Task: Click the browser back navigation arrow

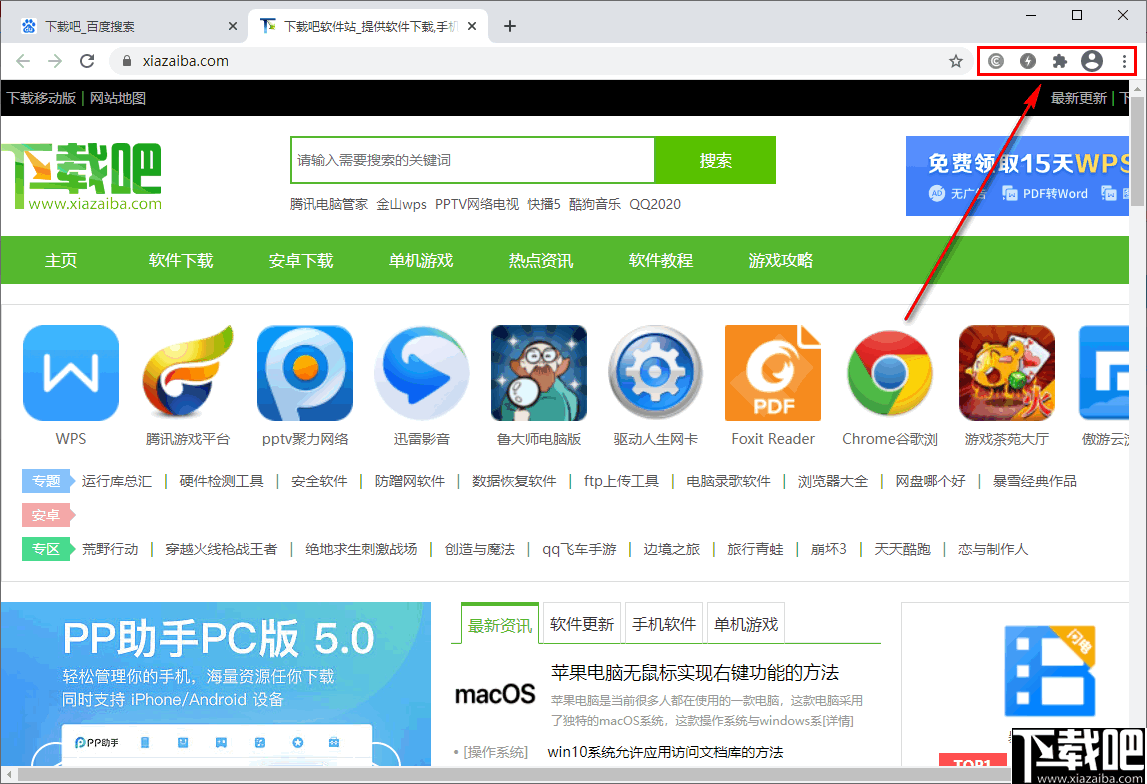Action: pyautogui.click(x=22, y=61)
